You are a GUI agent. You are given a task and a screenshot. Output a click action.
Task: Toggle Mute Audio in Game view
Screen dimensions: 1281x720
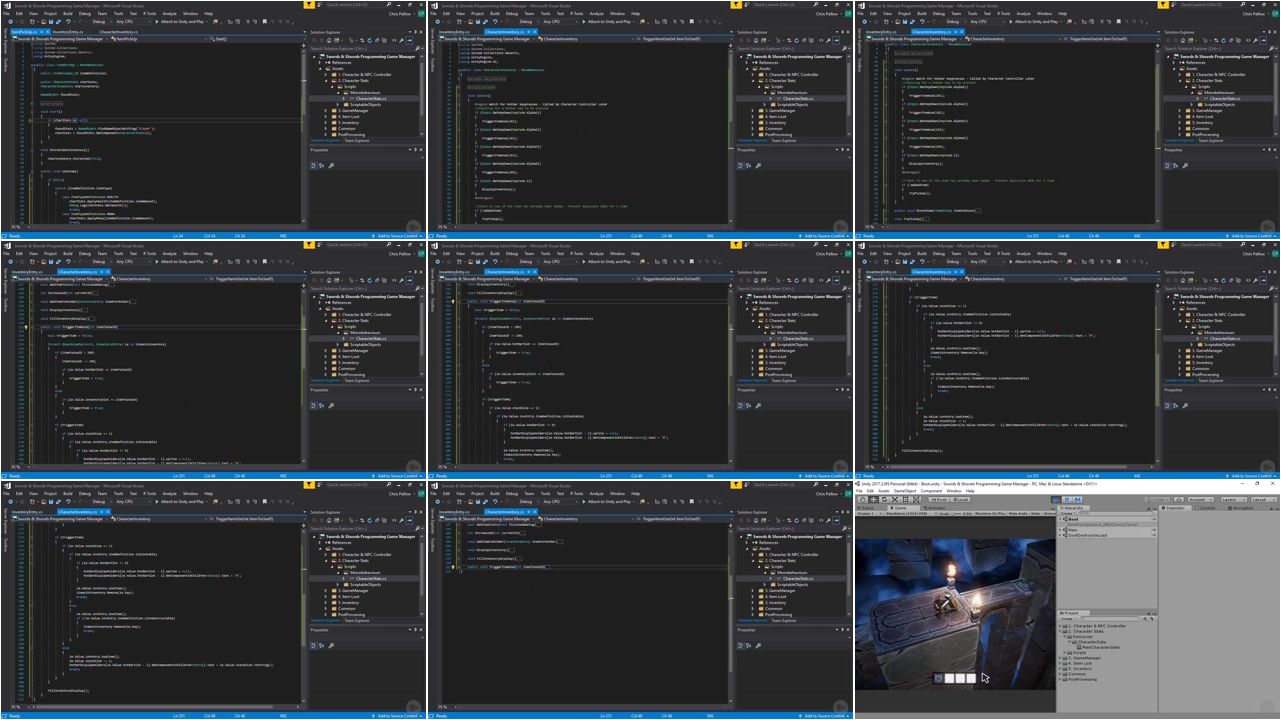coord(1018,514)
